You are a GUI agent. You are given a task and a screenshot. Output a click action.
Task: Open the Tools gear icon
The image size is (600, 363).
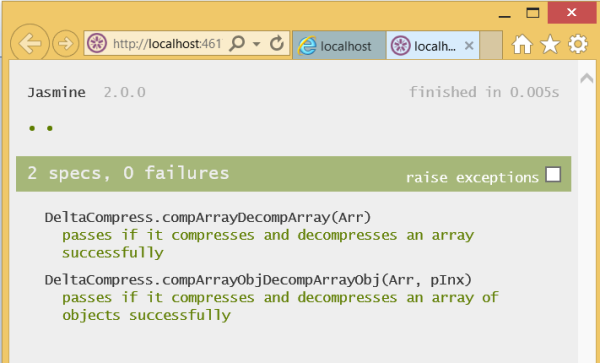tap(578, 44)
